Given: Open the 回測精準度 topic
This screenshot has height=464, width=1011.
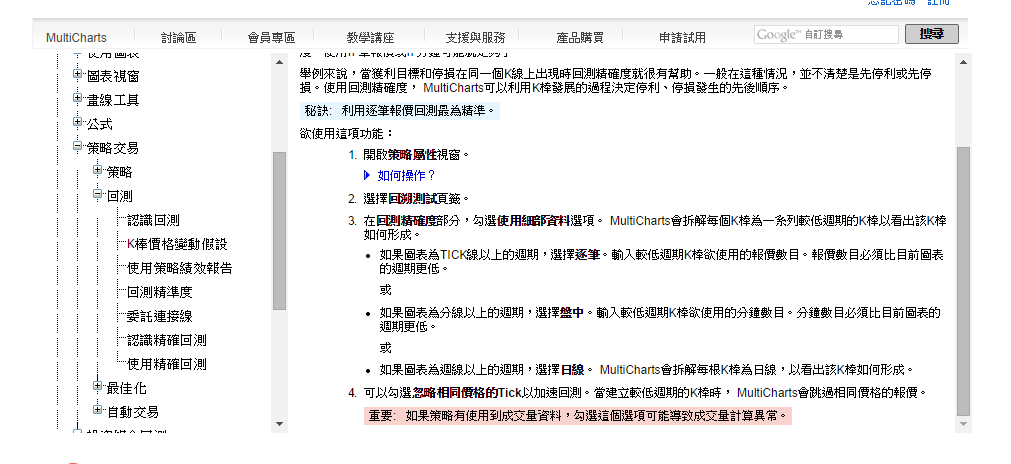Looking at the screenshot, I should tap(159, 292).
